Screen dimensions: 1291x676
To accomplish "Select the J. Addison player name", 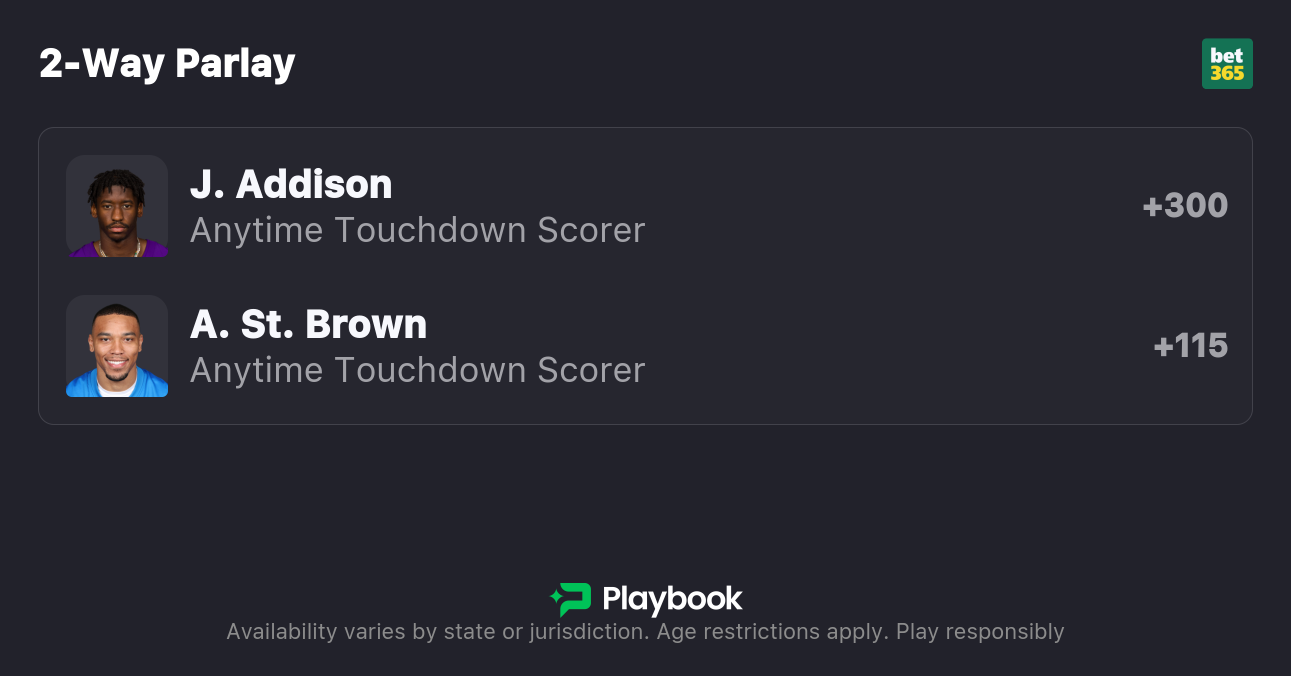I will pos(291,184).
